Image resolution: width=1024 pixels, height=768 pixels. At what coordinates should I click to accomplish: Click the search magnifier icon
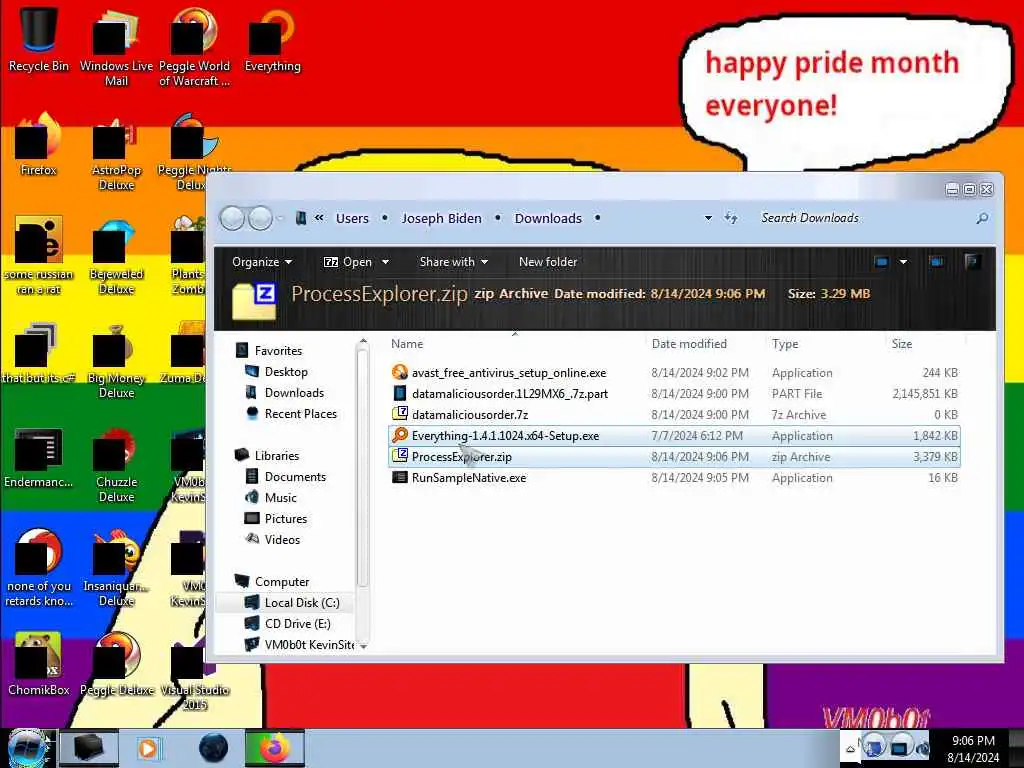982,218
